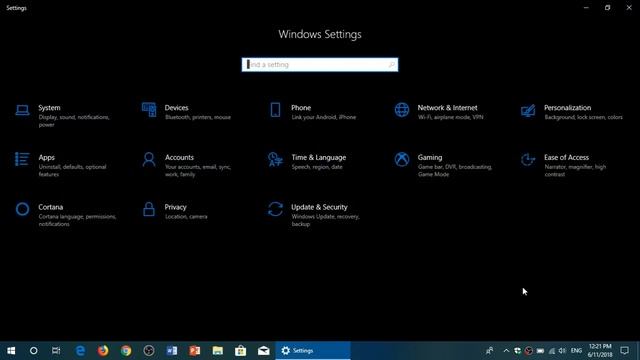The width and height of the screenshot is (640, 360).
Task: Open the battery tray icon
Action: point(540,351)
